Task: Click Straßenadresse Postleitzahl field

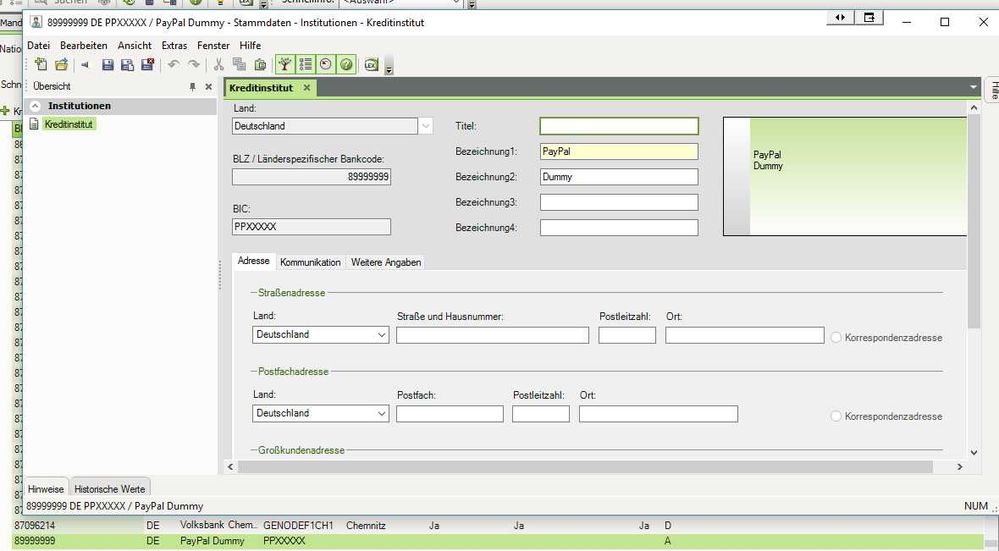Action: pyautogui.click(x=627, y=335)
